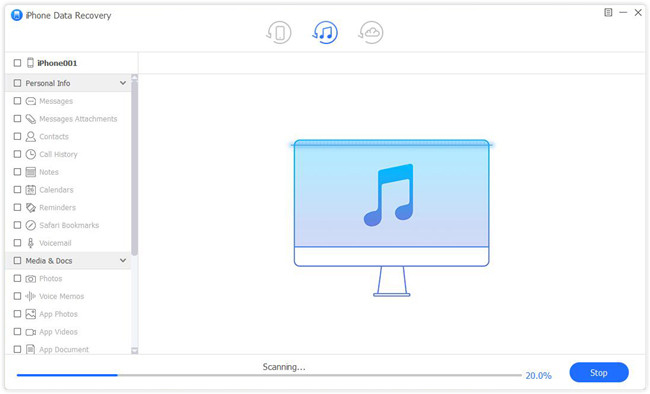This screenshot has height=394, width=650.
Task: Select the App Videos list item
Action: (68, 332)
